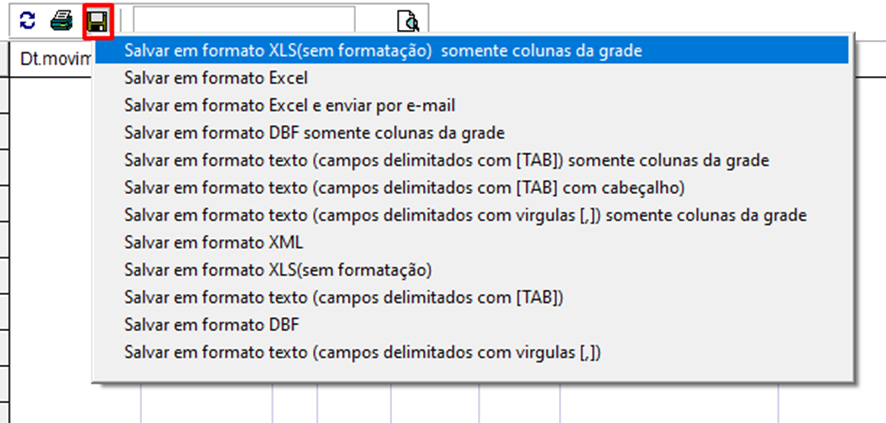Focus the empty toolbar text field
This screenshot has height=423, width=886.
[244, 20]
